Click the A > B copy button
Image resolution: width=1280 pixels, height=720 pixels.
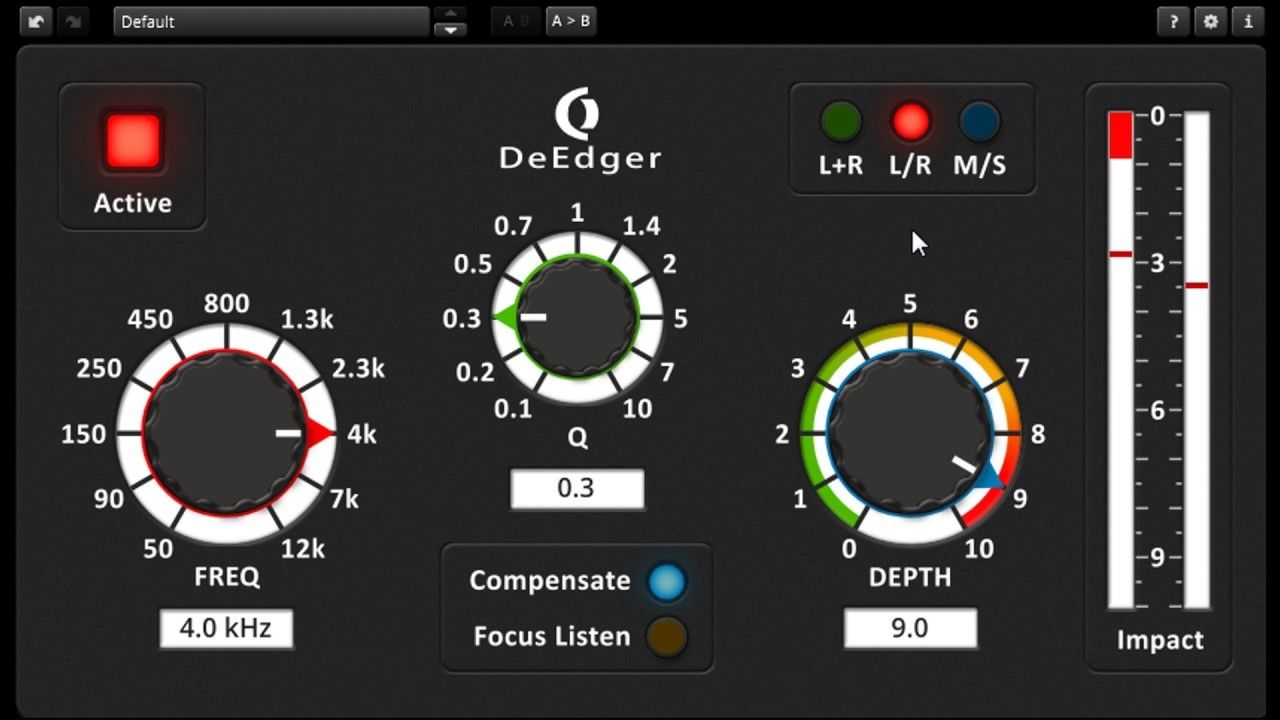click(571, 21)
